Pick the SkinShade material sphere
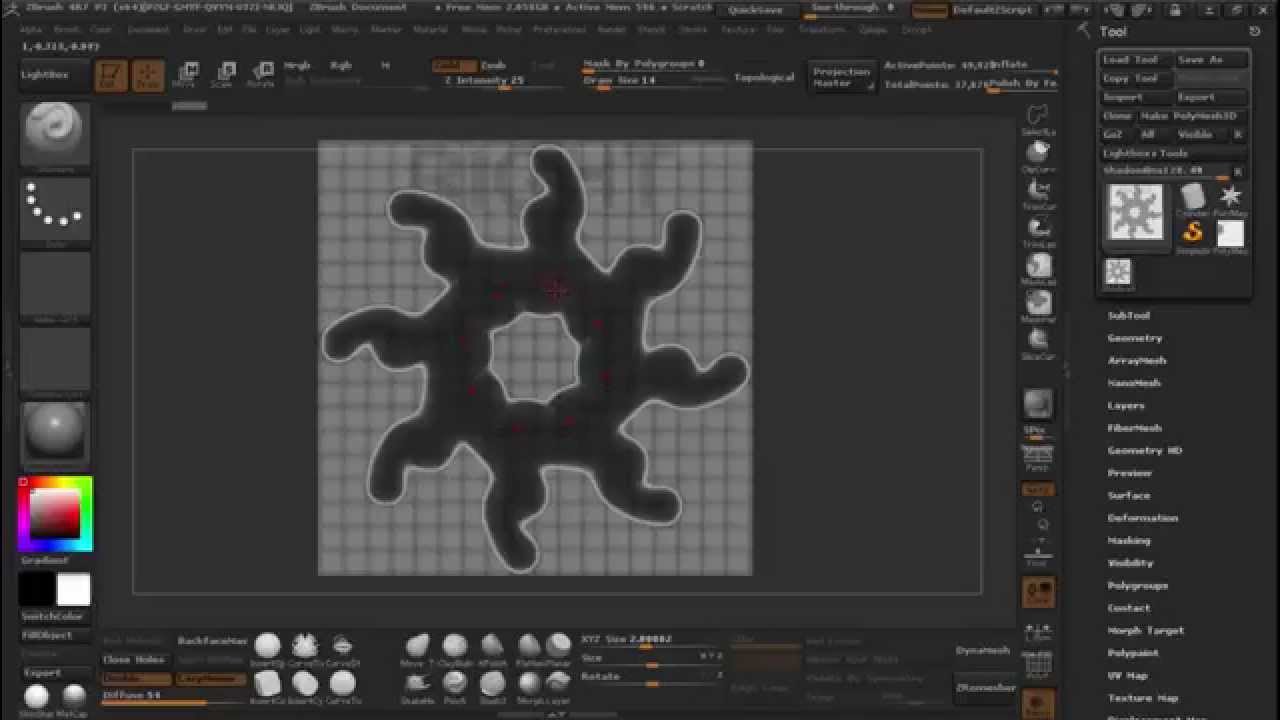The image size is (1280, 720). (37, 698)
